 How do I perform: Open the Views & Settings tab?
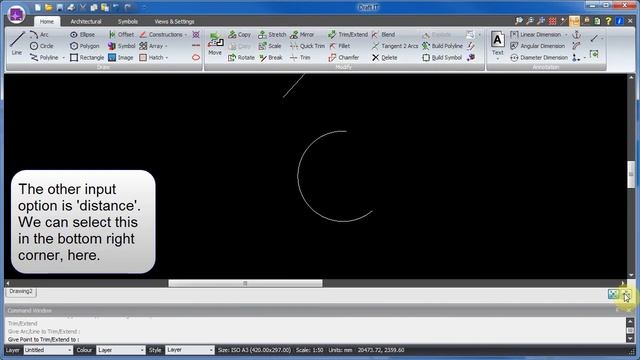[174, 21]
